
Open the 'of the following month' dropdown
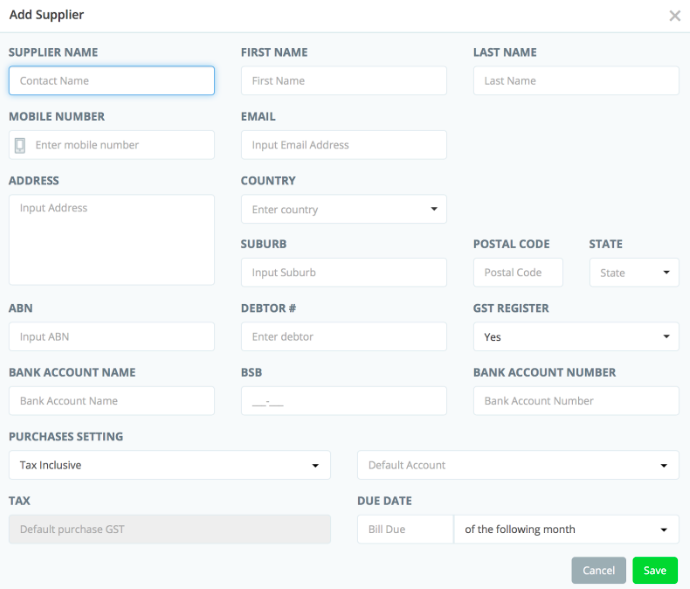pyautogui.click(x=565, y=529)
